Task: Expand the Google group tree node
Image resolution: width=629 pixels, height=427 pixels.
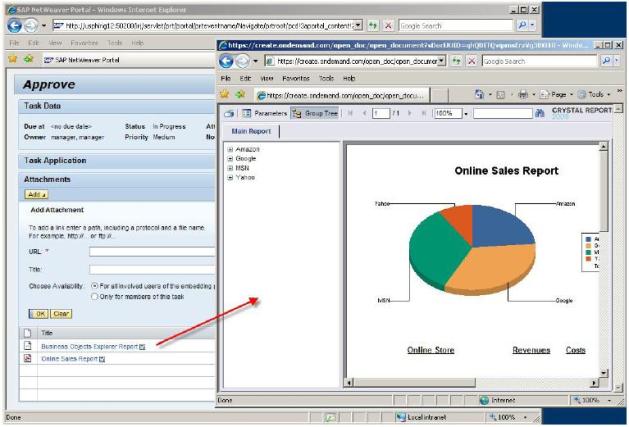Action: point(230,159)
